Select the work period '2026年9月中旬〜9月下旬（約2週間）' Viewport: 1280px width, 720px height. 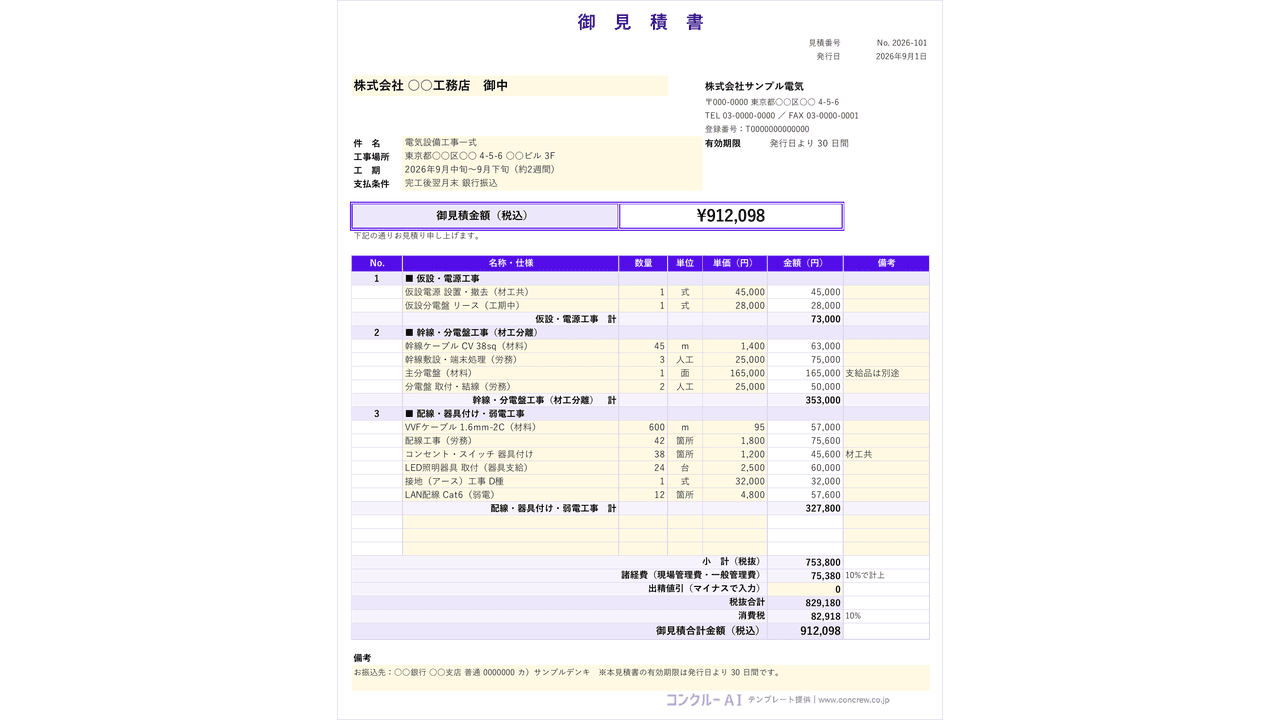click(552, 170)
